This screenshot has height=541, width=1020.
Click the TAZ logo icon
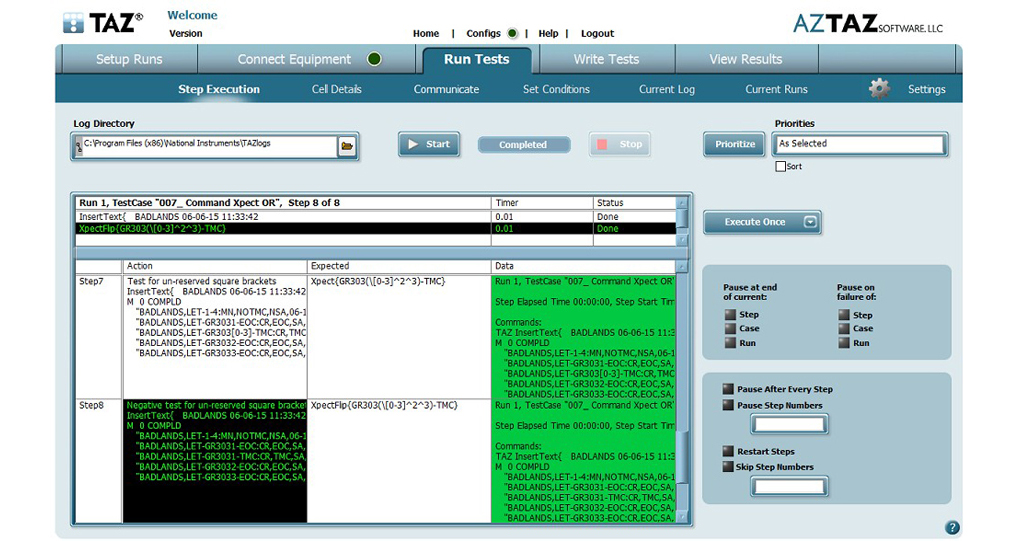pyautogui.click(x=74, y=23)
